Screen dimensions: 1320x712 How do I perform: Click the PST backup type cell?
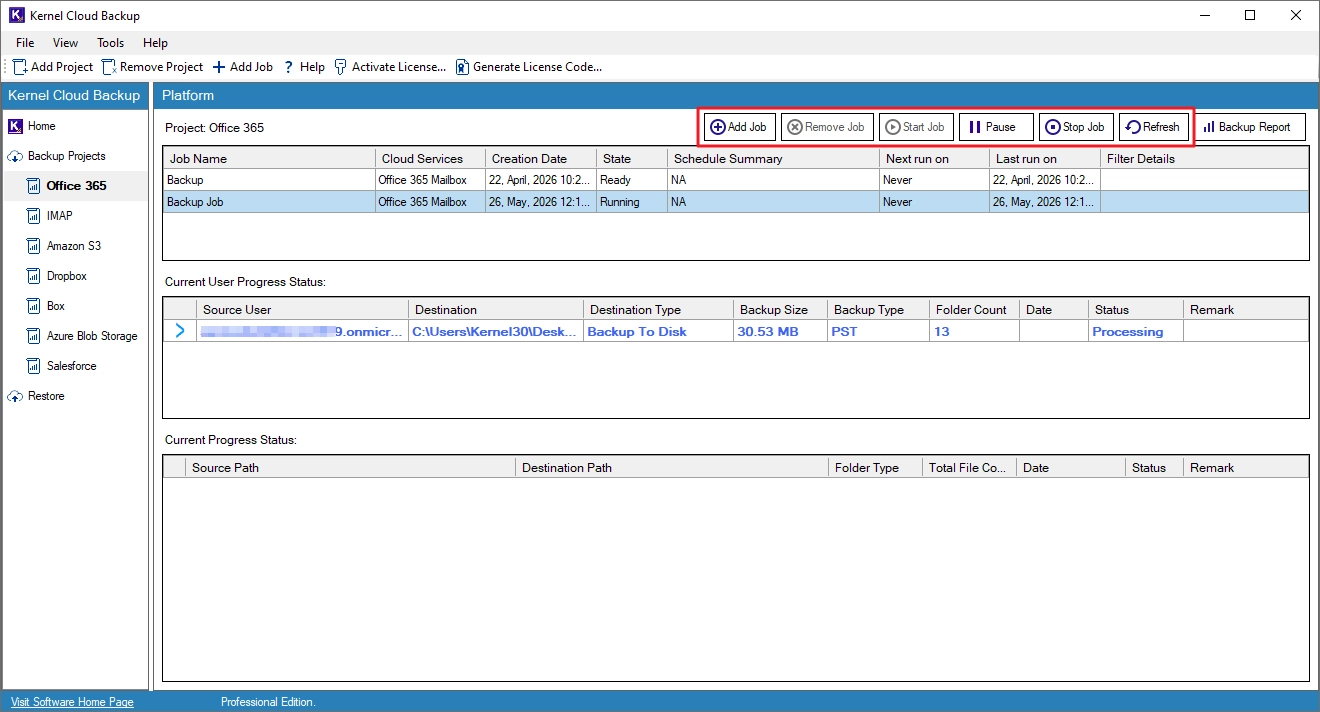878,331
